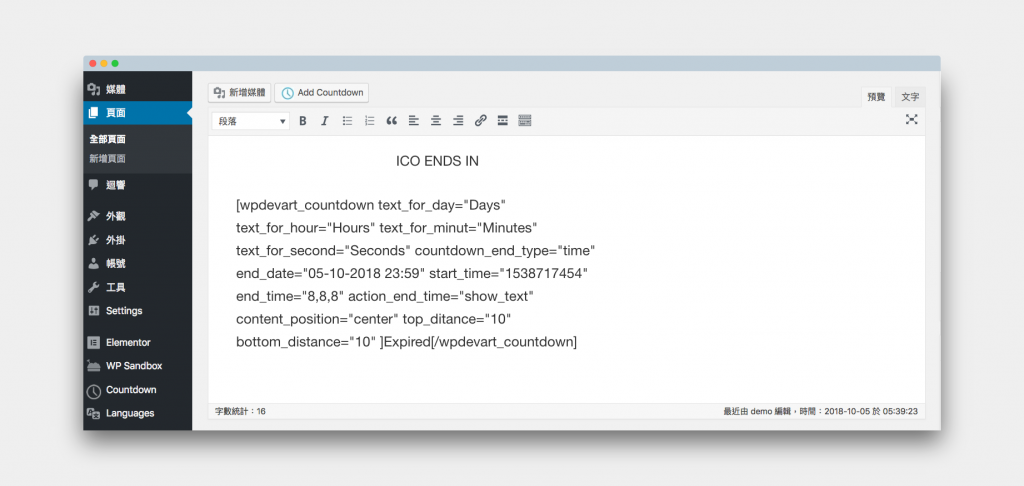The image size is (1024, 486).
Task: Open the 外掛 plugins menu
Action: click(x=138, y=240)
